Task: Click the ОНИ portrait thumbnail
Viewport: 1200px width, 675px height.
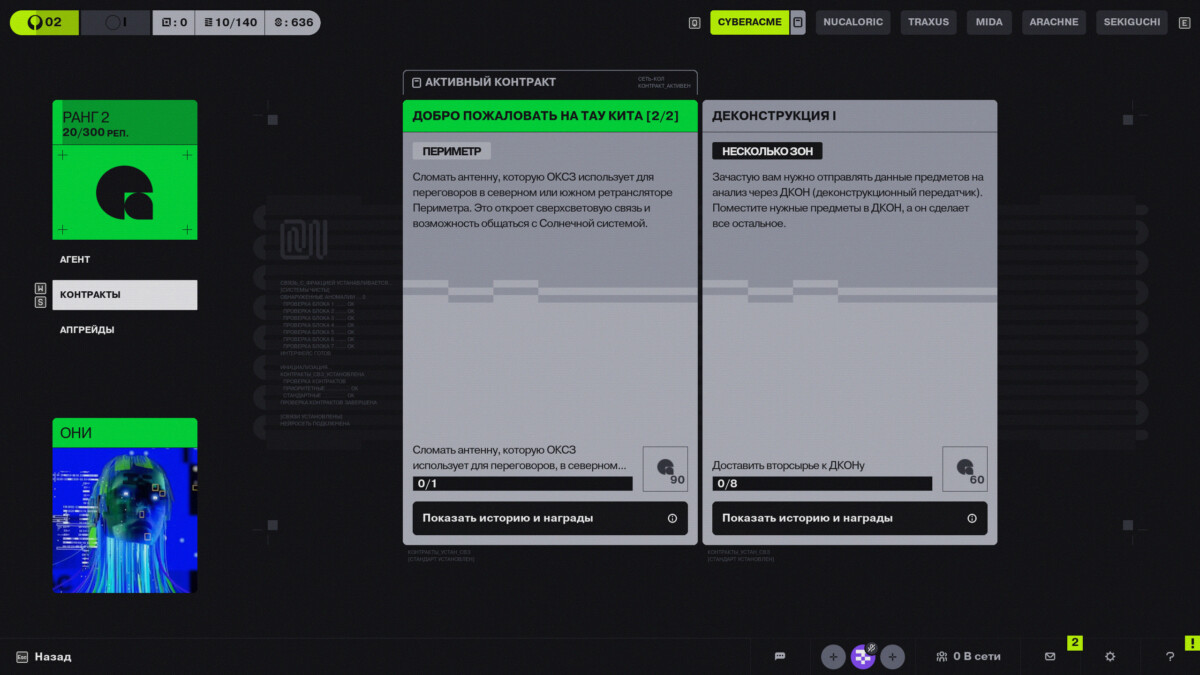Action: tap(124, 519)
